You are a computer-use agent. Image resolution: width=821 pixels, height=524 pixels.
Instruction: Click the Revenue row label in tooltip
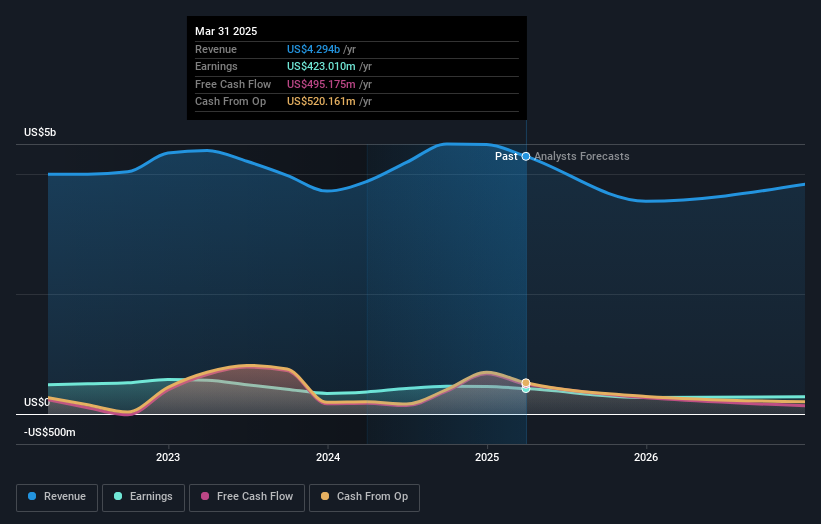[x=216, y=49]
